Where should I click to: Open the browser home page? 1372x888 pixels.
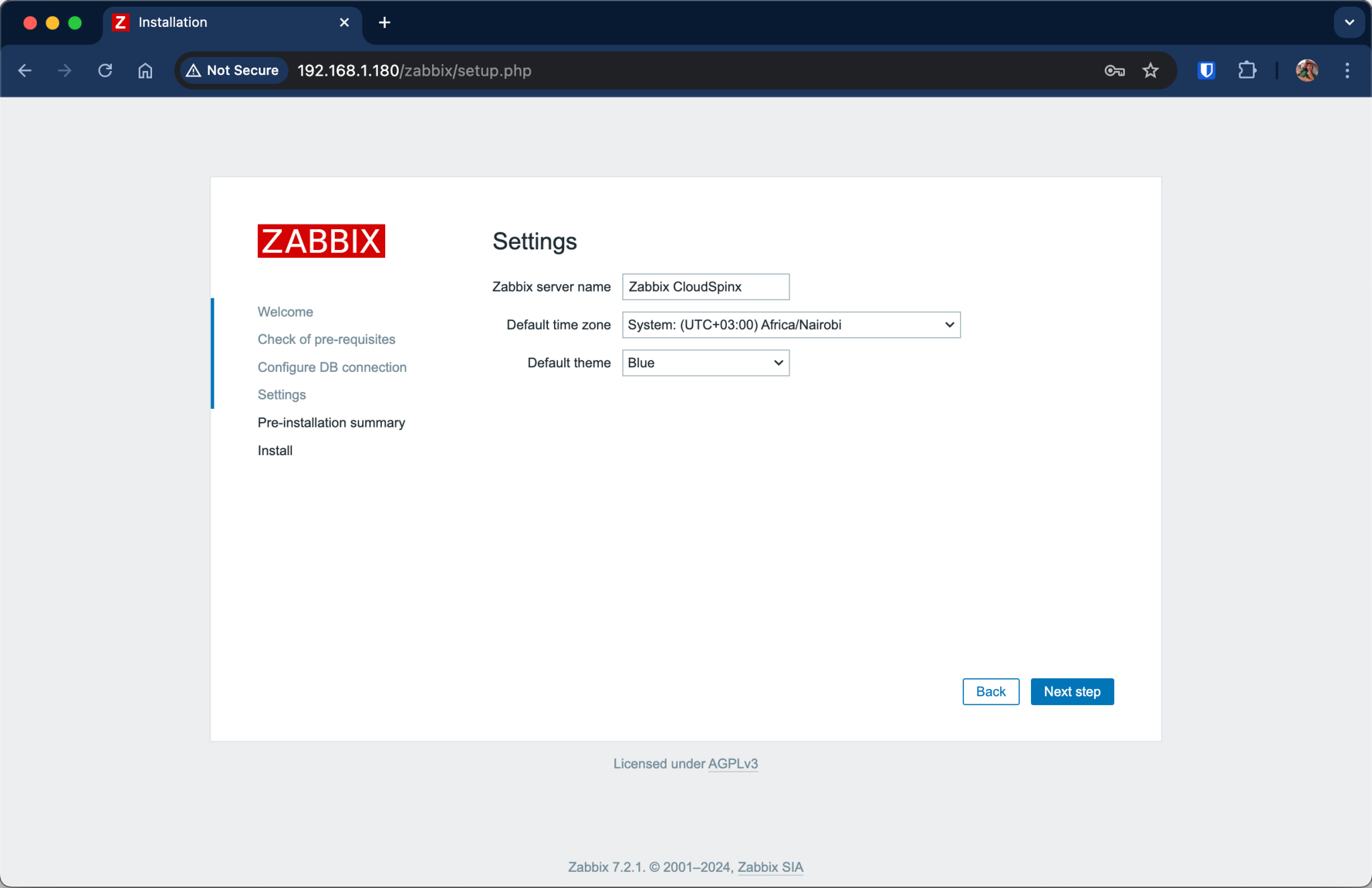[145, 70]
